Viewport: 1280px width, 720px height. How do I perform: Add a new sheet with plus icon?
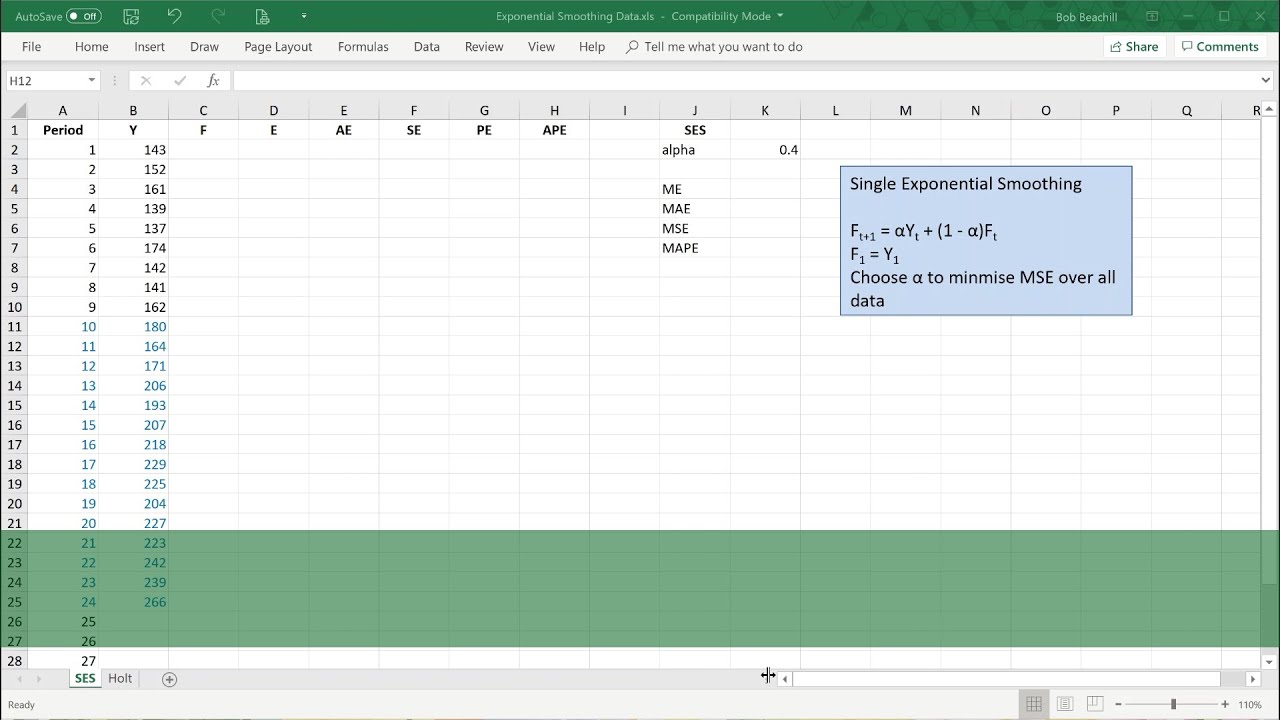(169, 679)
